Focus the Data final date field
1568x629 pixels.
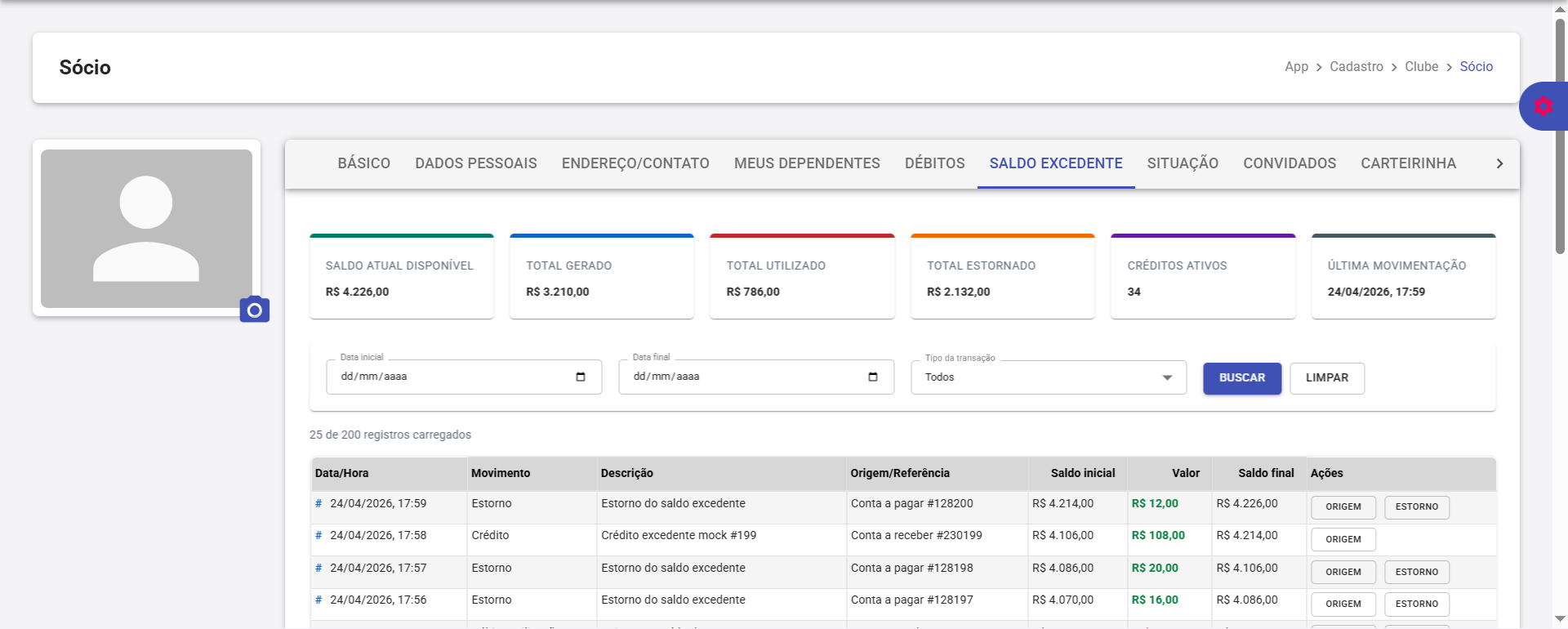[756, 377]
